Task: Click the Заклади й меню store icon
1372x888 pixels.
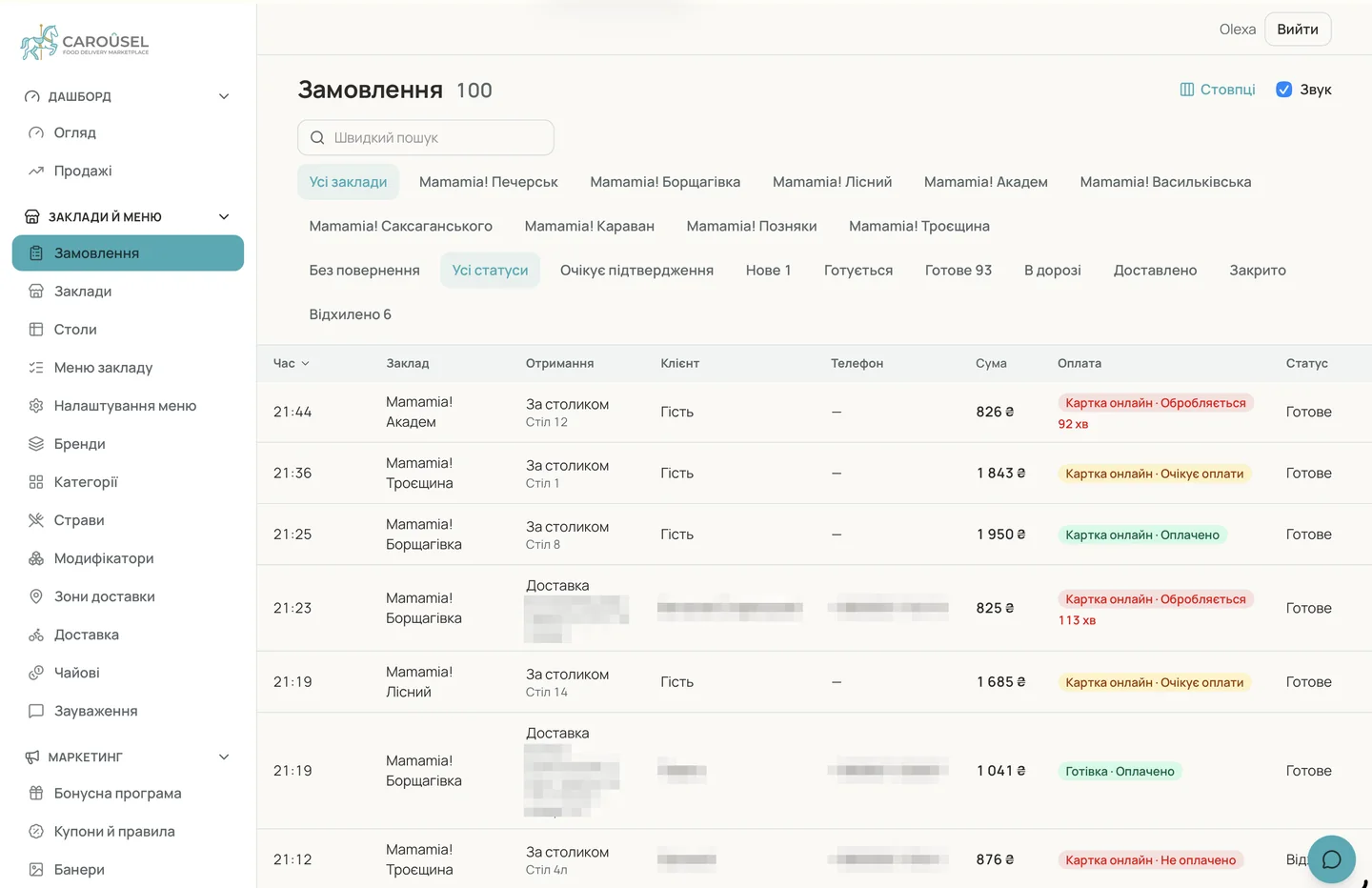Action: pyautogui.click(x=32, y=216)
